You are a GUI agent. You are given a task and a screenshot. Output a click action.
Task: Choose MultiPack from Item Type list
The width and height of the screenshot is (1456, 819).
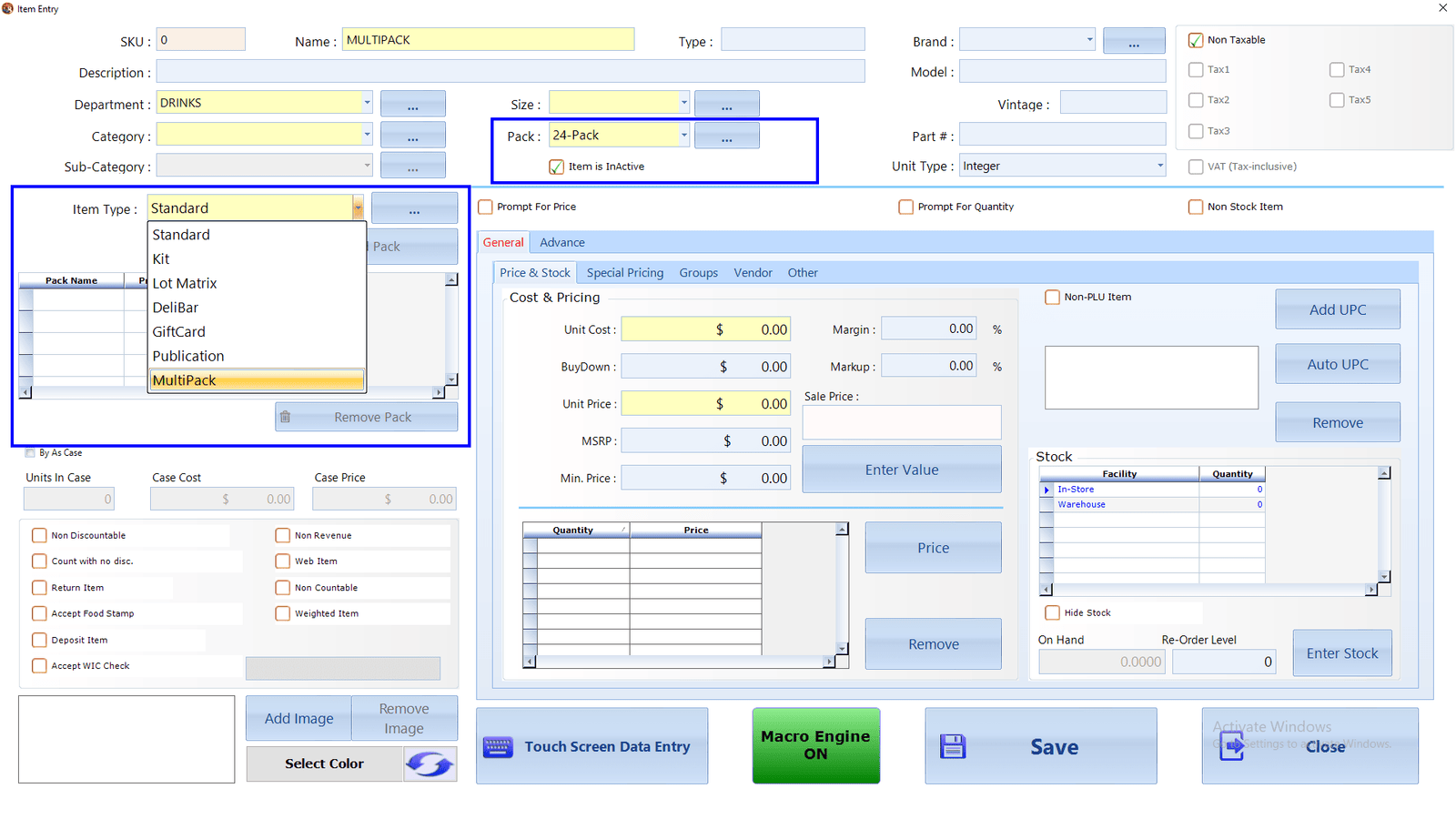click(x=257, y=380)
